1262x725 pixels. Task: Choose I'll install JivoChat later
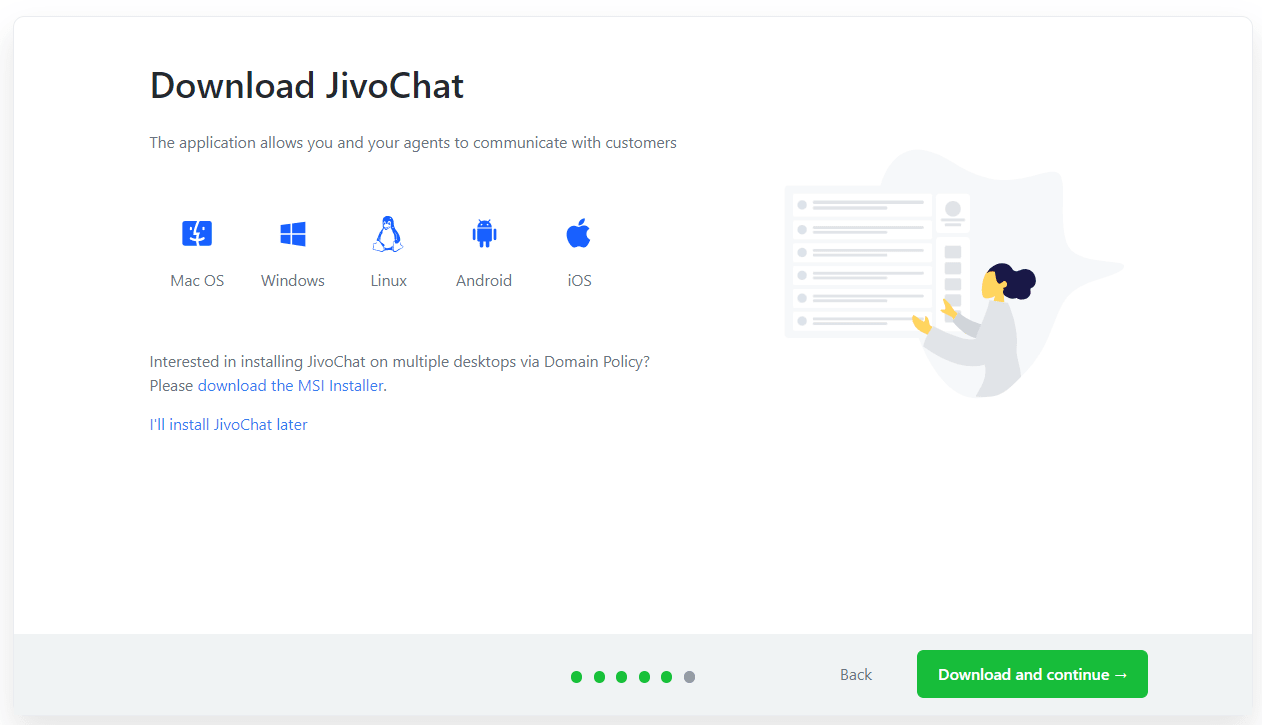coord(229,424)
